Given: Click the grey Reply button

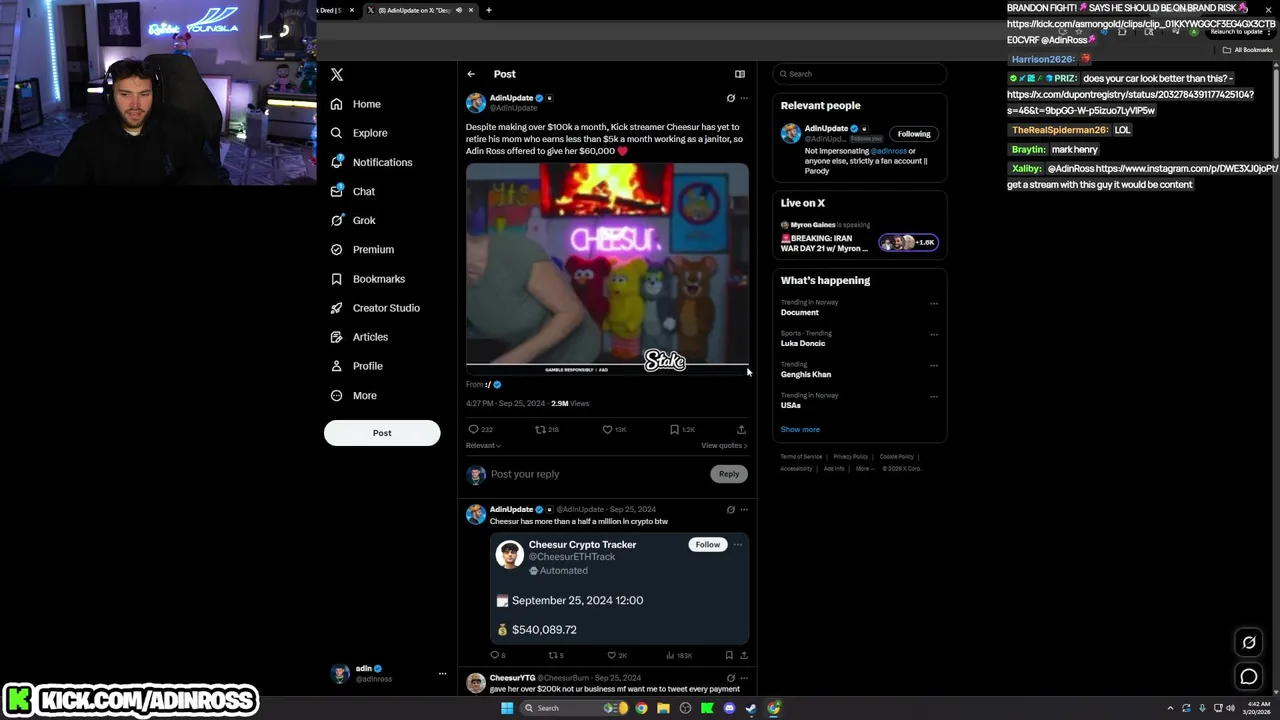Looking at the screenshot, I should pos(729,474).
